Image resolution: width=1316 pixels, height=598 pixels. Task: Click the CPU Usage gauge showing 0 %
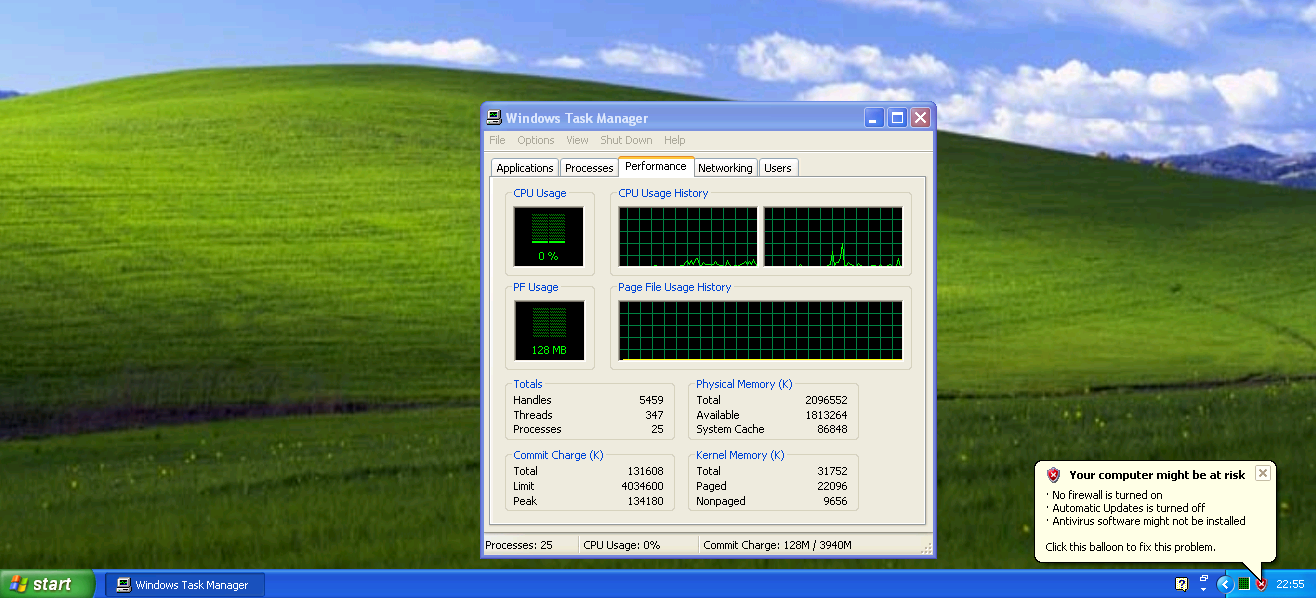coord(548,236)
